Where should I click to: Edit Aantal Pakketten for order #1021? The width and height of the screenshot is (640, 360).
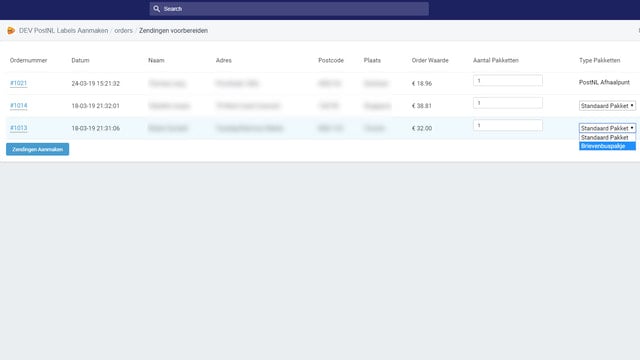(x=508, y=80)
